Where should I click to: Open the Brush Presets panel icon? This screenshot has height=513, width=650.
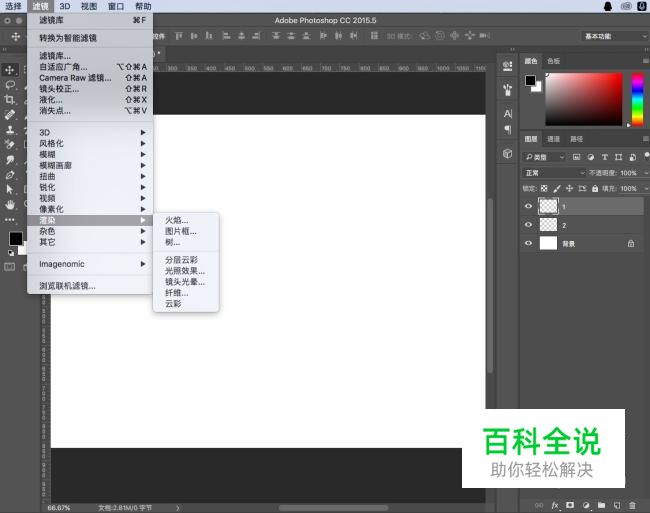[x=507, y=90]
